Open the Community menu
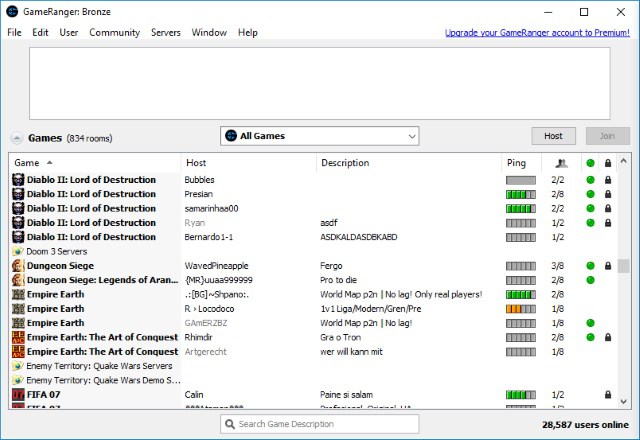This screenshot has height=440, width=640. [x=114, y=33]
